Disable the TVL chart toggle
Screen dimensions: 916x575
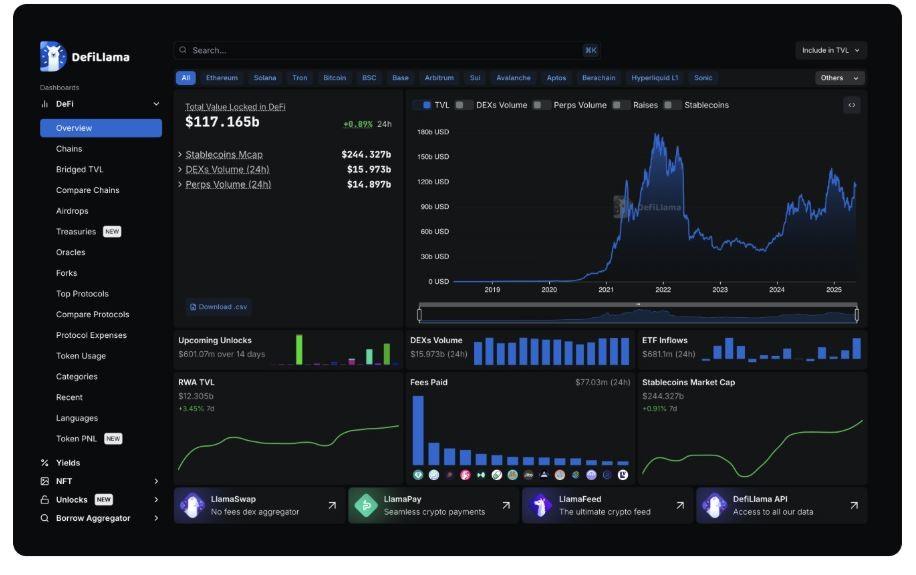pyautogui.click(x=424, y=105)
